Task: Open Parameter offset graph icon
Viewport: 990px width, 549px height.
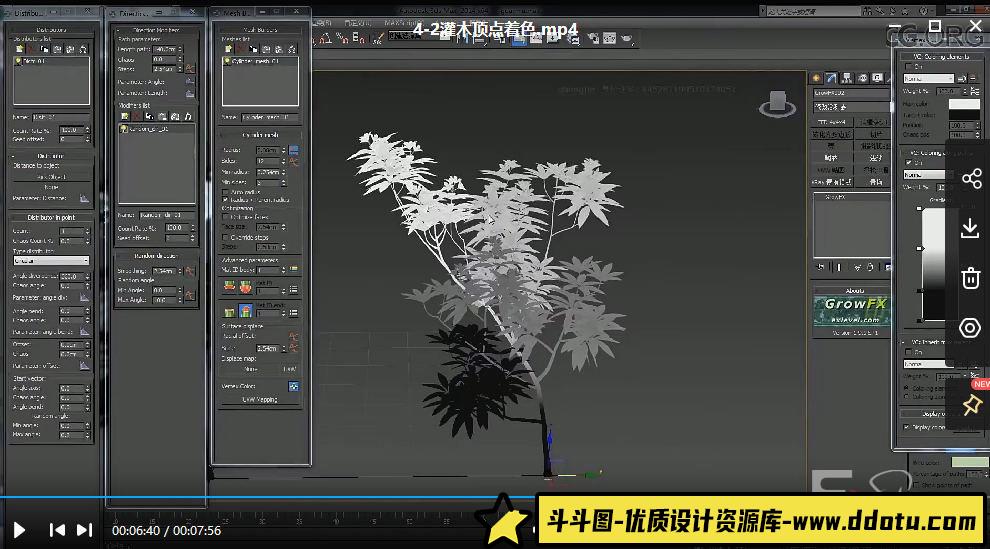Action: [x=84, y=365]
